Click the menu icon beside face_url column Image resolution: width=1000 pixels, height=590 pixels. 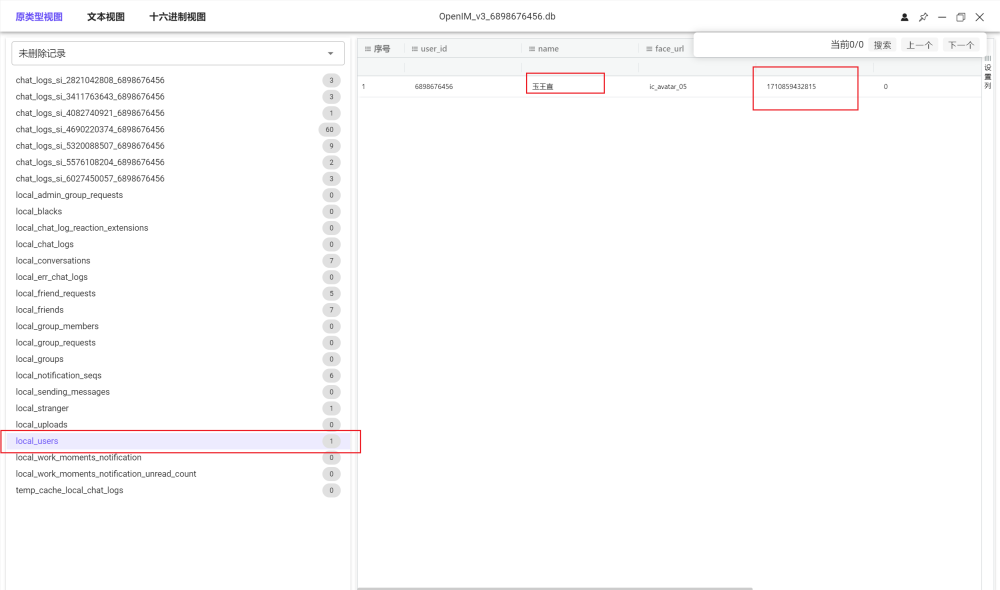click(648, 49)
